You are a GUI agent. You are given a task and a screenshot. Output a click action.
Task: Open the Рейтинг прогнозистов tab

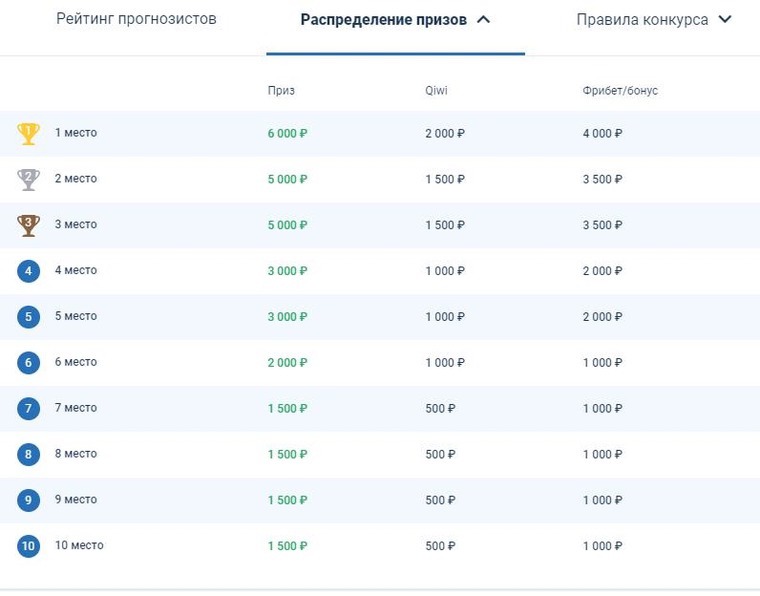pos(136,19)
